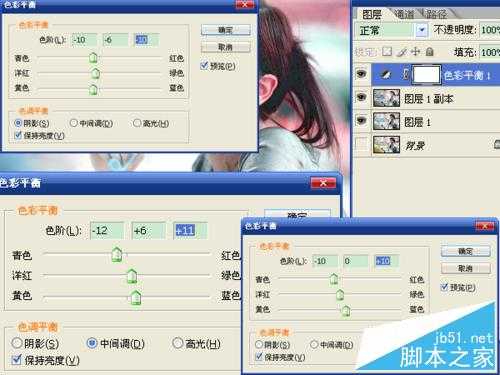Click the highlighted +11 色阶 input field
Viewport: 500px width, 375px height.
point(190,230)
